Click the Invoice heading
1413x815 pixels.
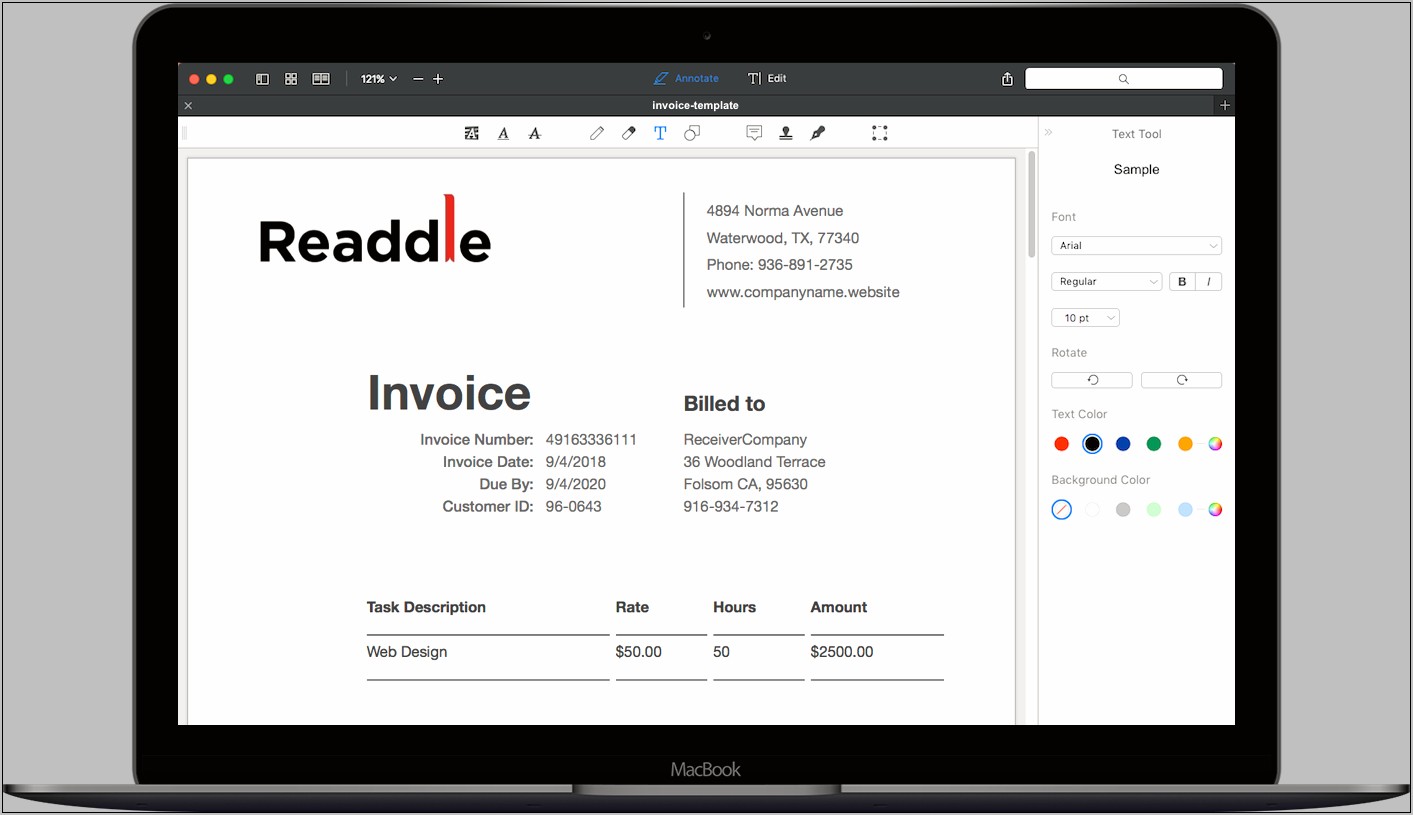[449, 392]
